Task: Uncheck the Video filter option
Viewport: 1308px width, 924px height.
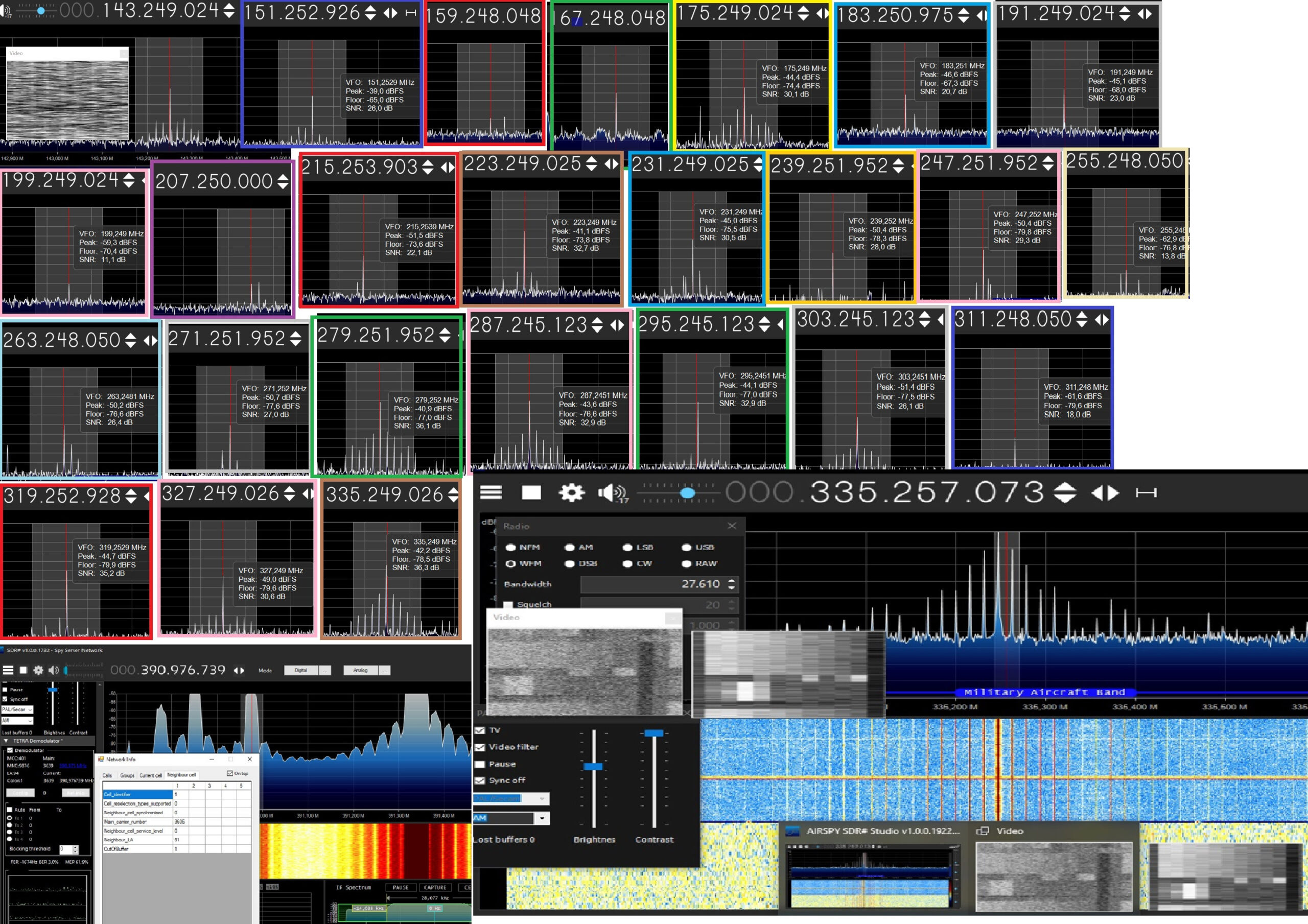Action: click(x=480, y=747)
